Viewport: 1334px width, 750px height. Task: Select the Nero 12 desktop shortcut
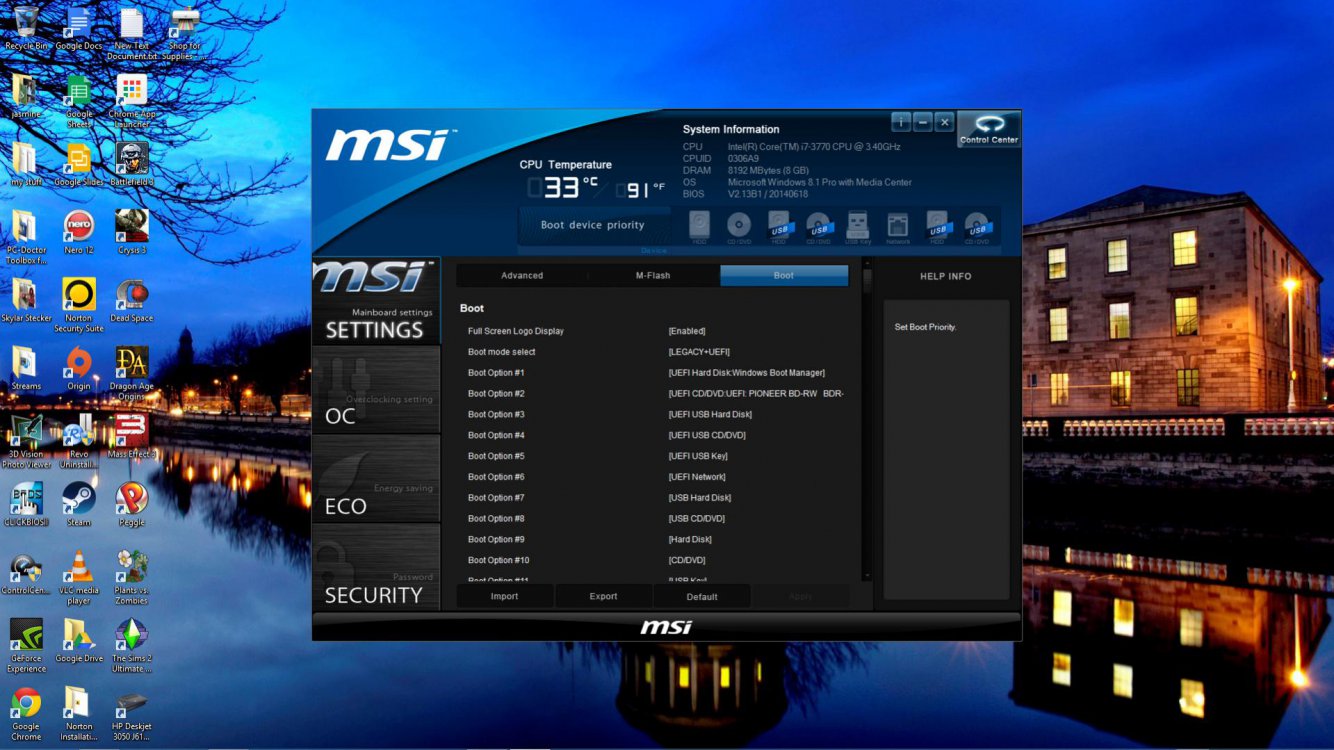point(78,233)
